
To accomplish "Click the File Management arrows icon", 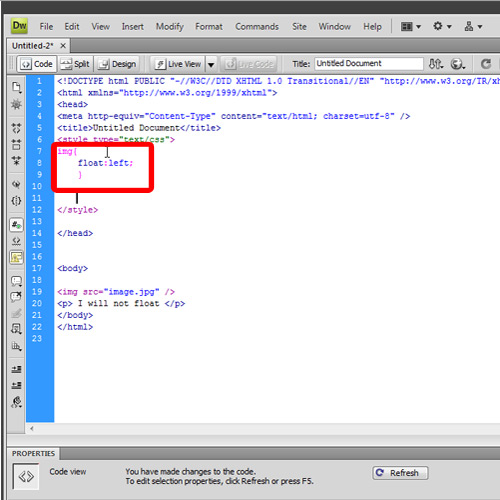I will pyautogui.click(x=436, y=64).
